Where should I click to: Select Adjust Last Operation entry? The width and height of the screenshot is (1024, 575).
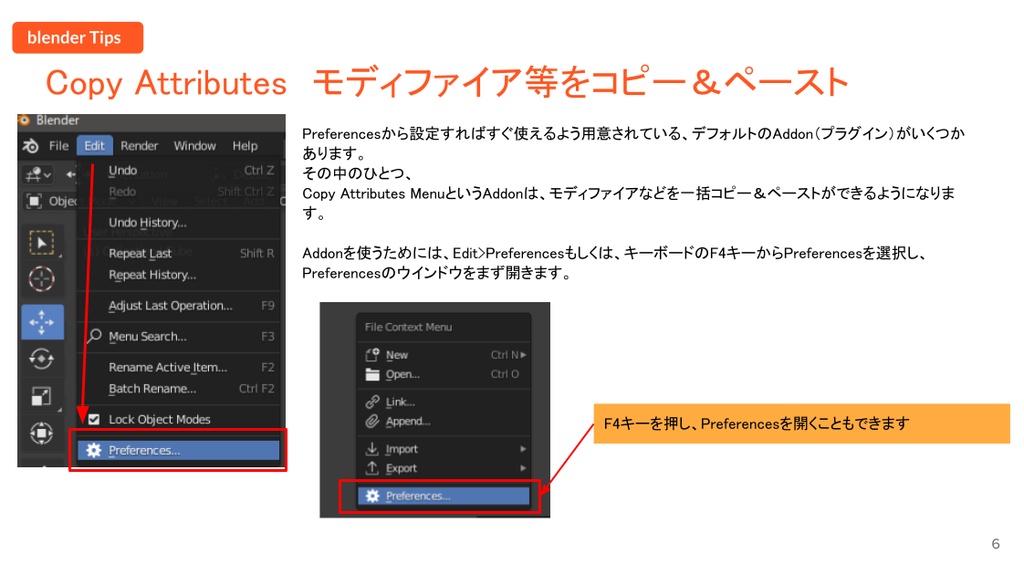point(180,305)
